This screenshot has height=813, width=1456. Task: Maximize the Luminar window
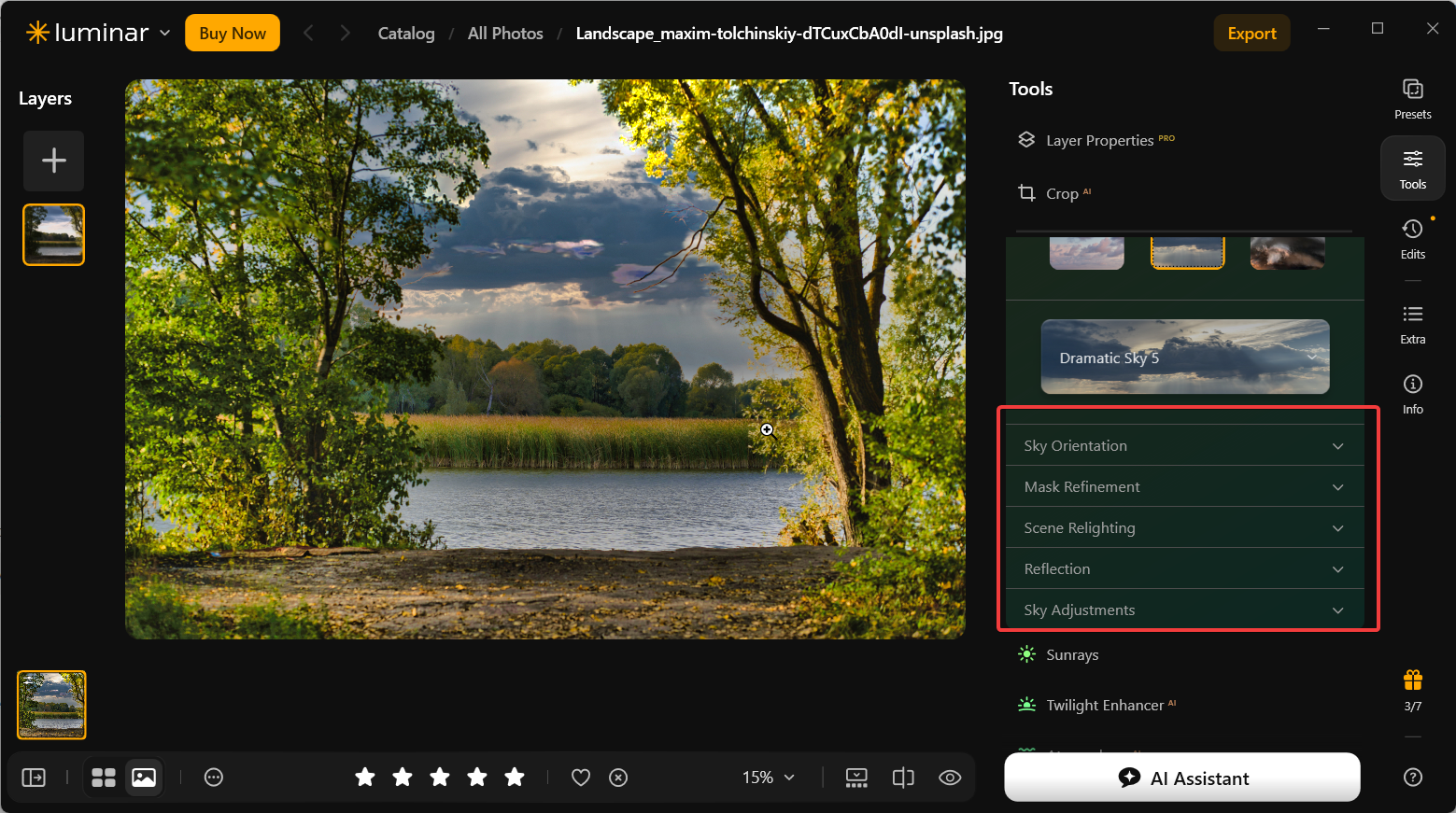pos(1377,28)
